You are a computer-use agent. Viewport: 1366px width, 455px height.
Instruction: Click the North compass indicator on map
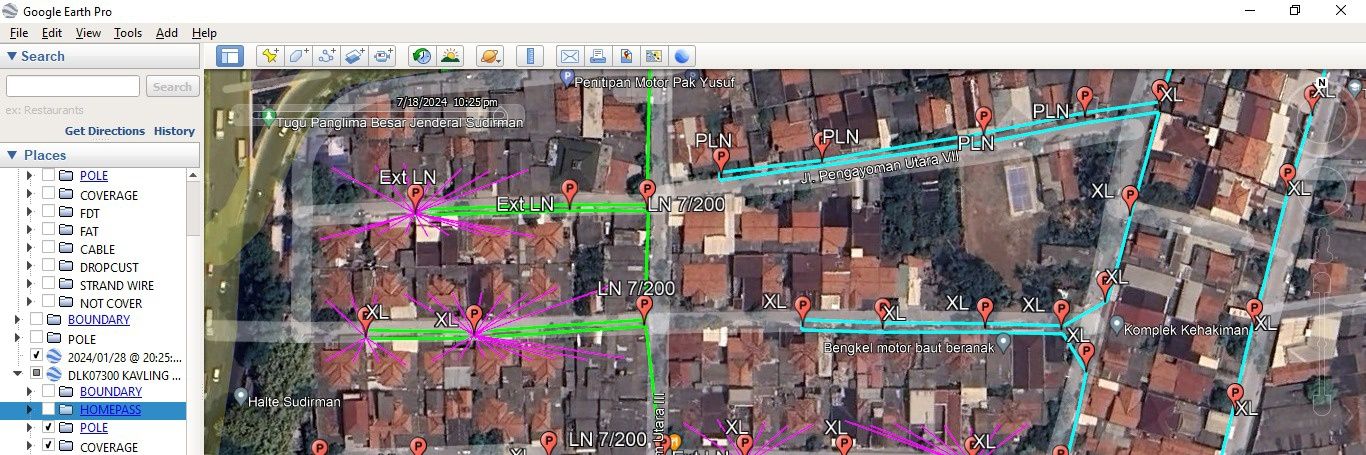point(1323,82)
